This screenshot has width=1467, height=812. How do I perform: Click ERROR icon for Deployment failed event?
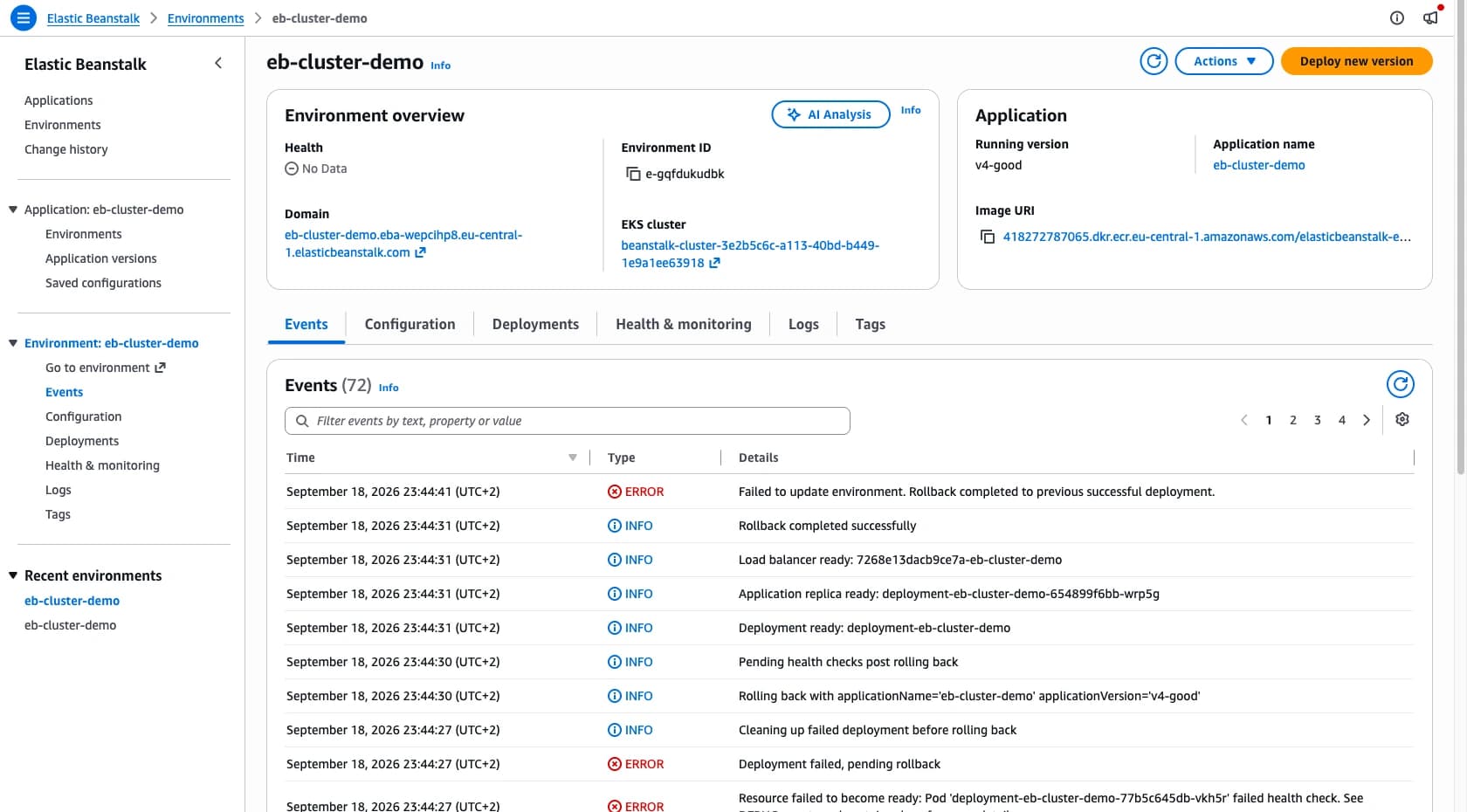(615, 764)
